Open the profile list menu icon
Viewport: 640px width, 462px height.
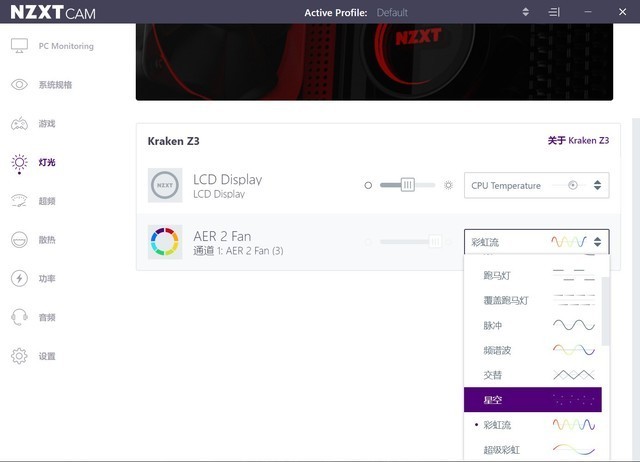coord(554,12)
